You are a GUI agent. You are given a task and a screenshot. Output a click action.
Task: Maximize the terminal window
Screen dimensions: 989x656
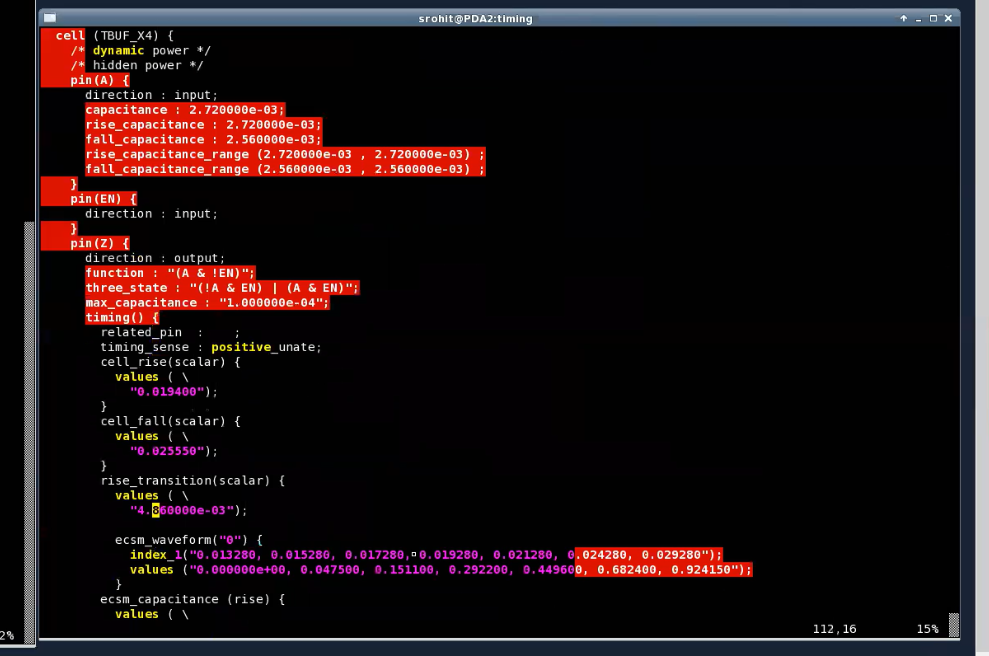pos(933,18)
